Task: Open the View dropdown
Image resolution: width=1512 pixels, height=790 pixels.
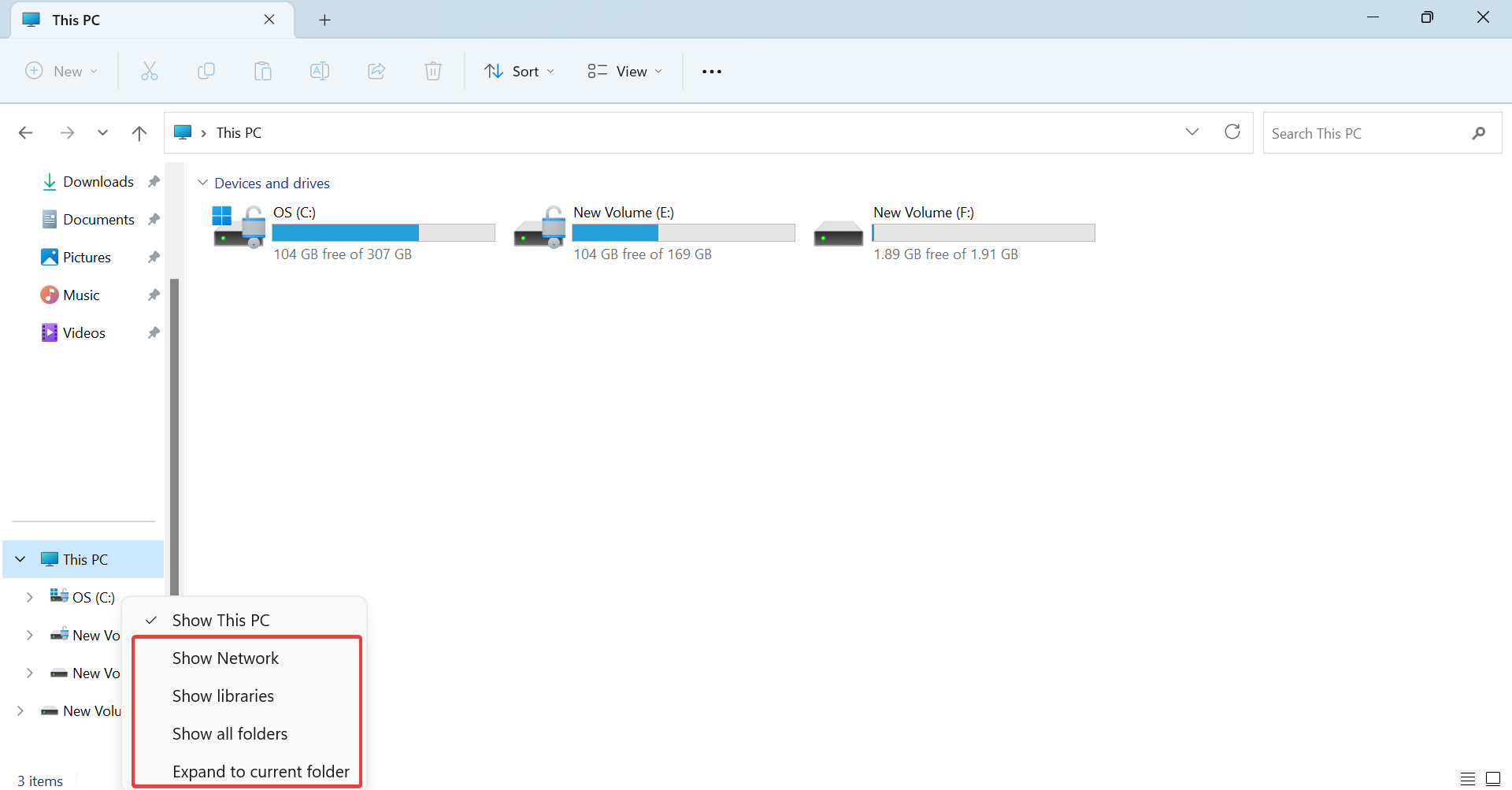Action: (x=624, y=71)
